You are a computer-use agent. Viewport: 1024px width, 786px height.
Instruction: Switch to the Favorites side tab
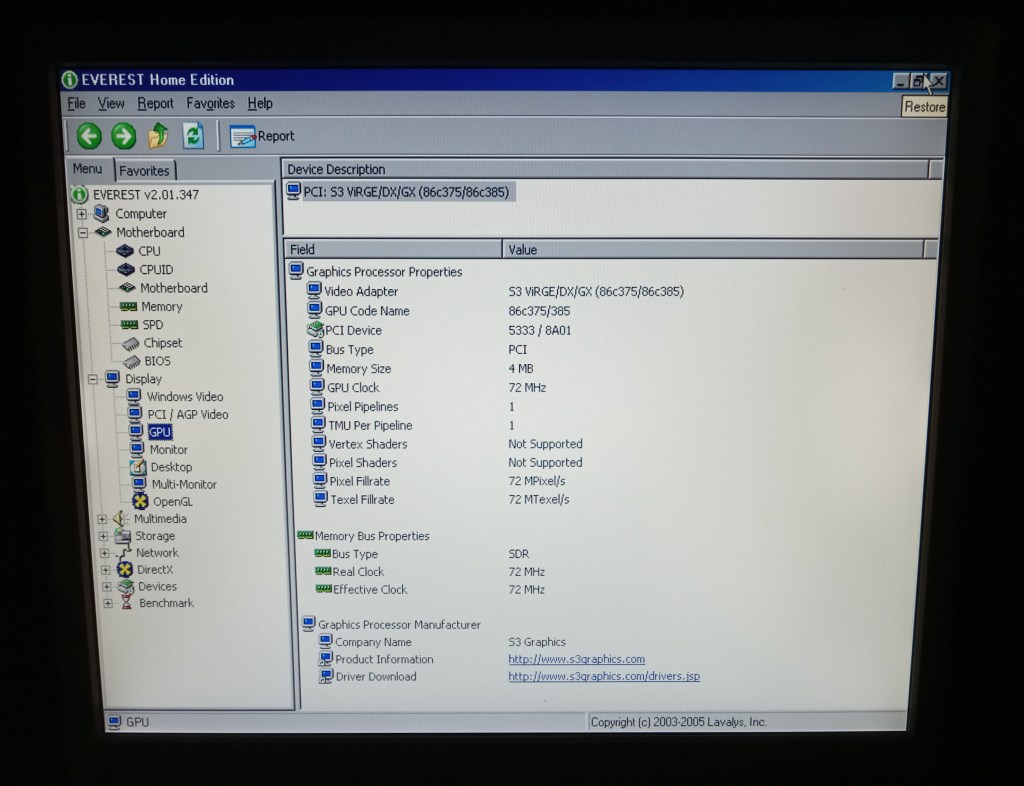tap(145, 171)
